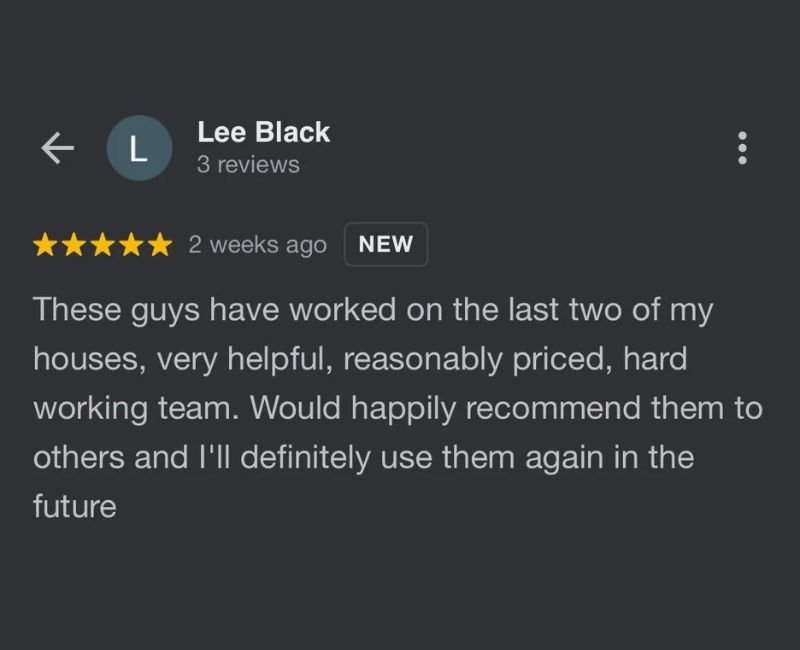Click the word "helpful" in the review

pyautogui.click(x=277, y=359)
